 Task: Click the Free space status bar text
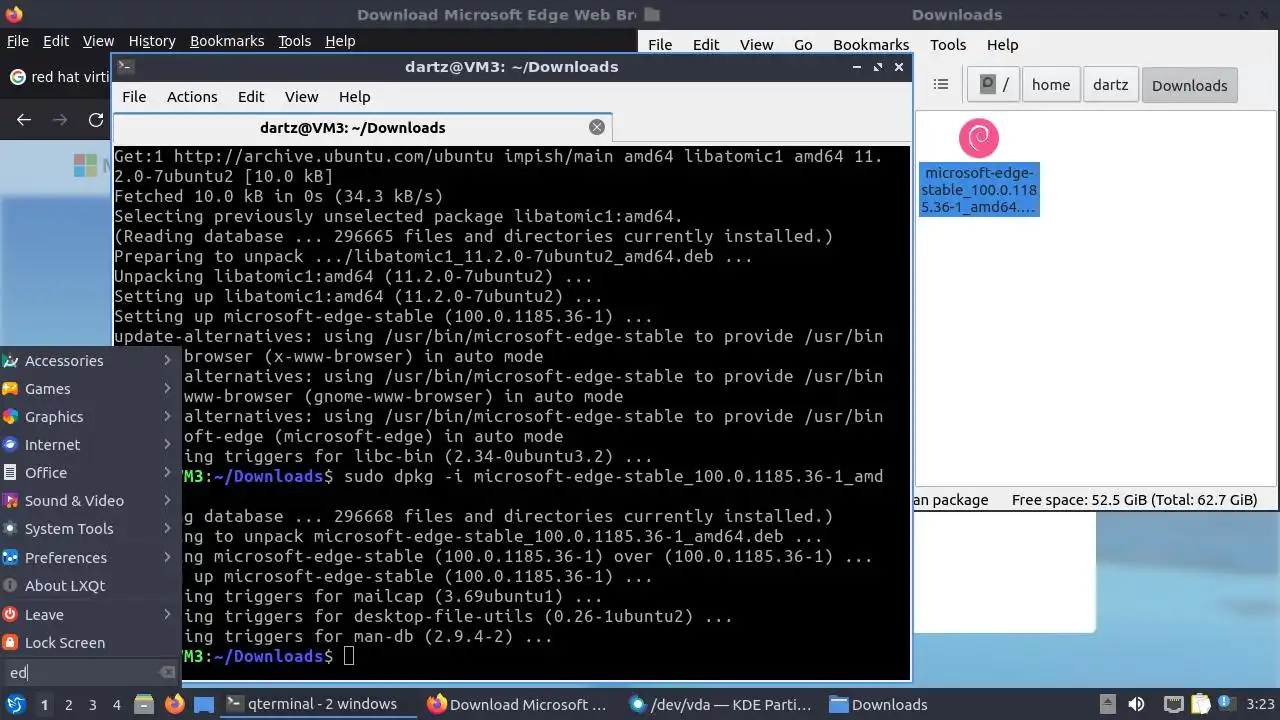1134,500
